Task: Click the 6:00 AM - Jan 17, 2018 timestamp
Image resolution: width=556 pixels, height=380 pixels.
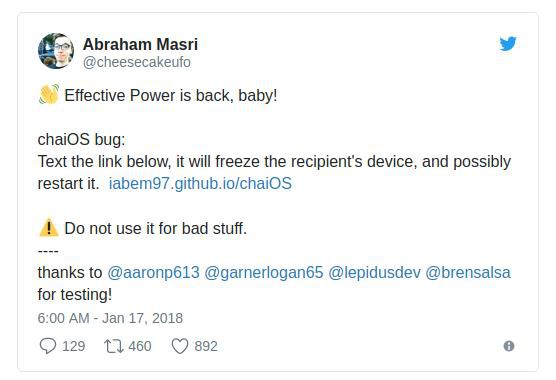Action: [x=110, y=318]
